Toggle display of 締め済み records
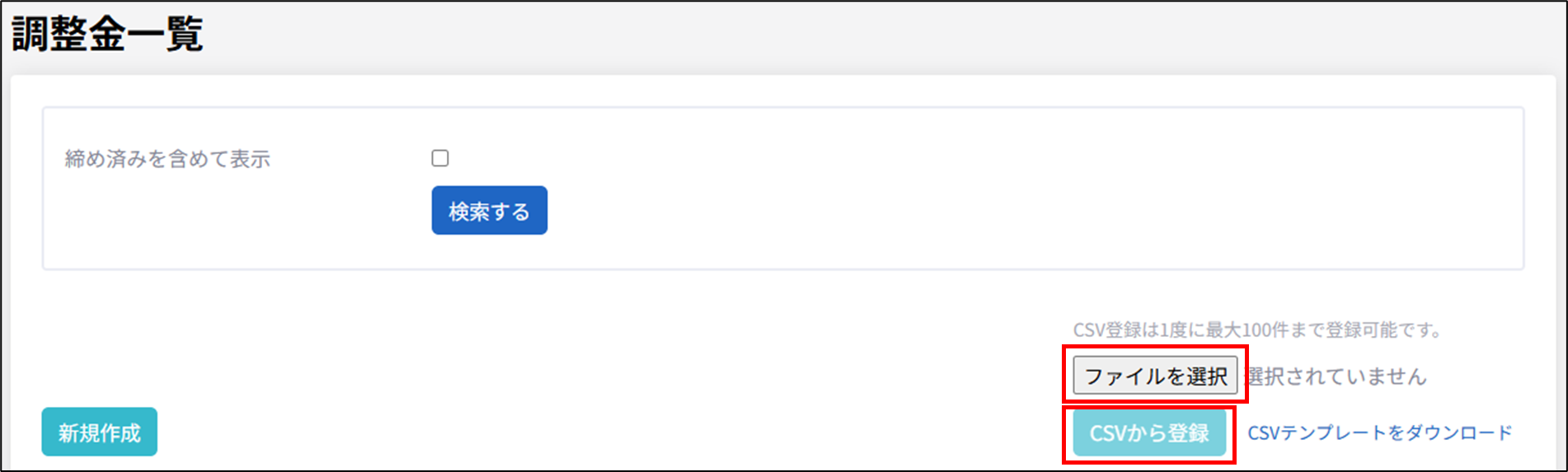1568x472 pixels. pyautogui.click(x=440, y=158)
